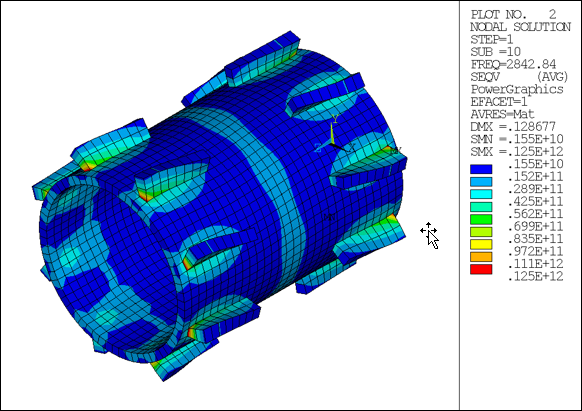Click the legend value '.111E+12'
Screen dimensions: 582x411
click(x=535, y=264)
